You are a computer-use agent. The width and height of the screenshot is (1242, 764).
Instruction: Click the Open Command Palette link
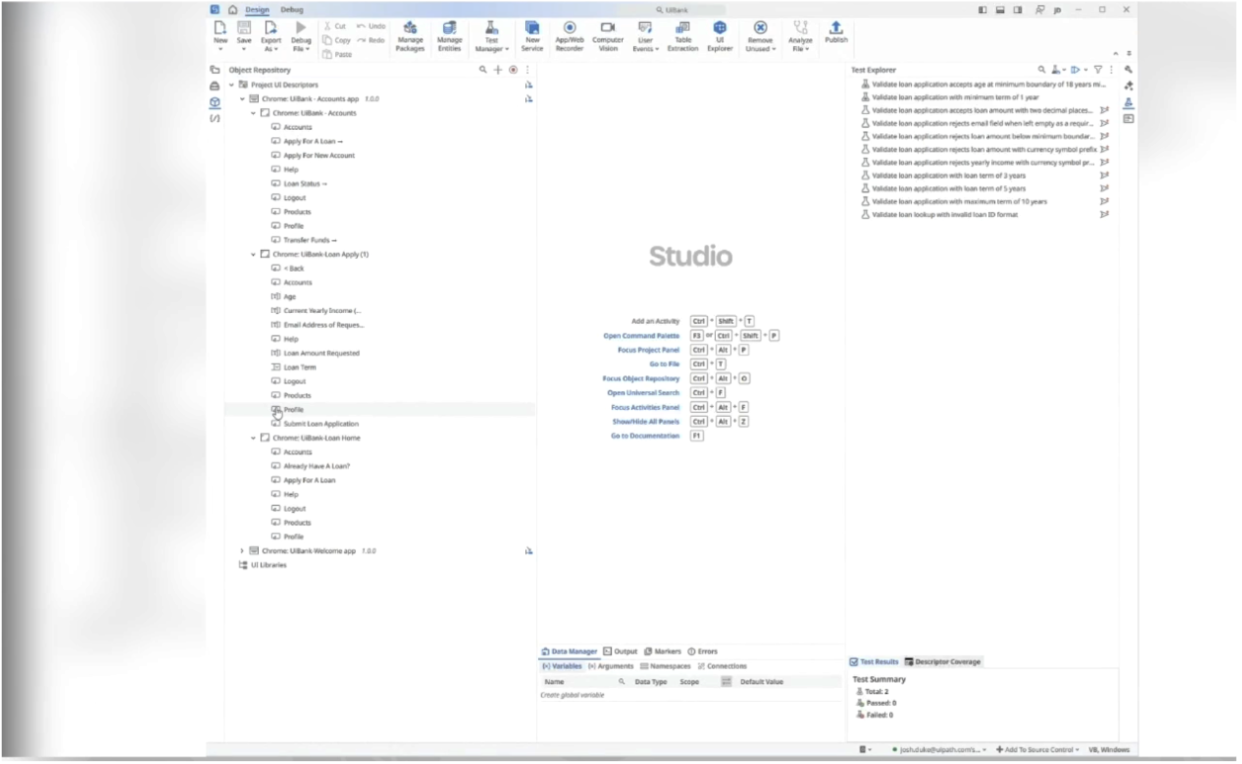[641, 336]
